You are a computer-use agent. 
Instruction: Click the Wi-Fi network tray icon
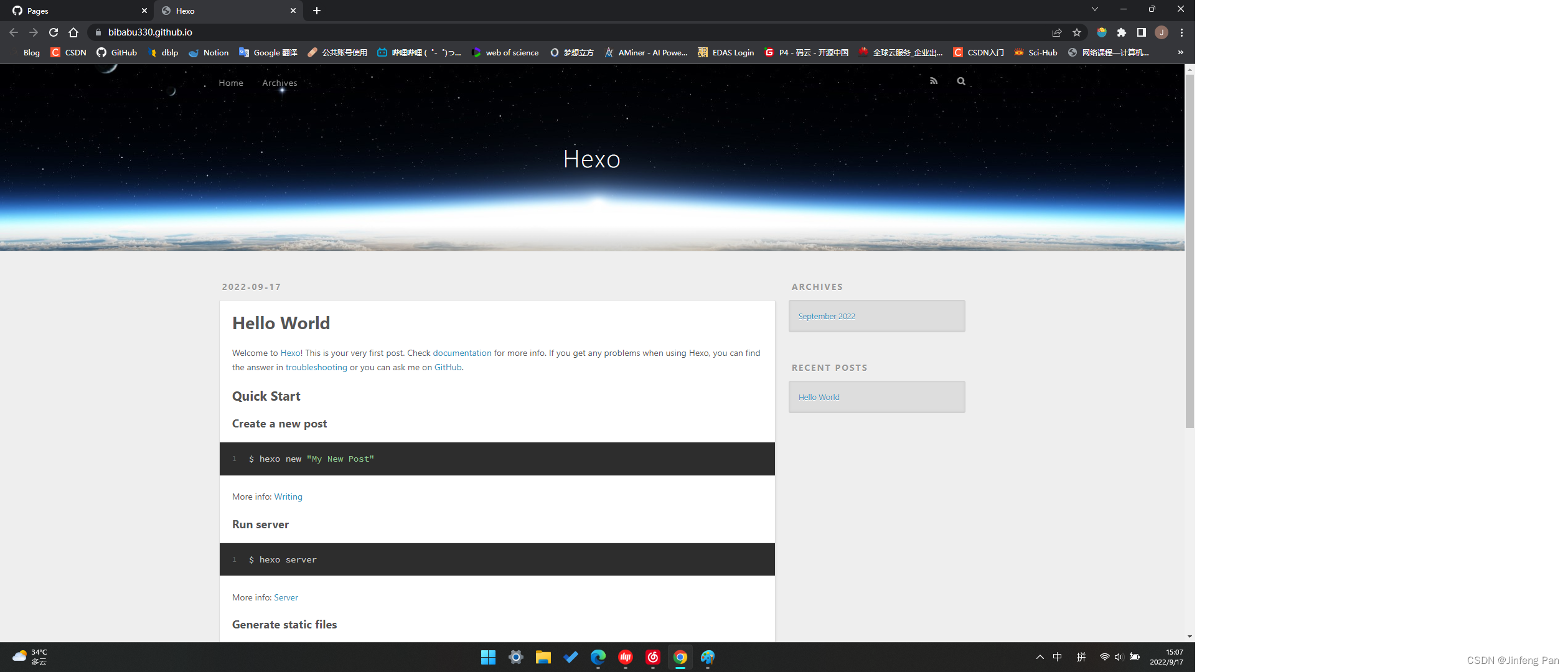pos(1104,657)
